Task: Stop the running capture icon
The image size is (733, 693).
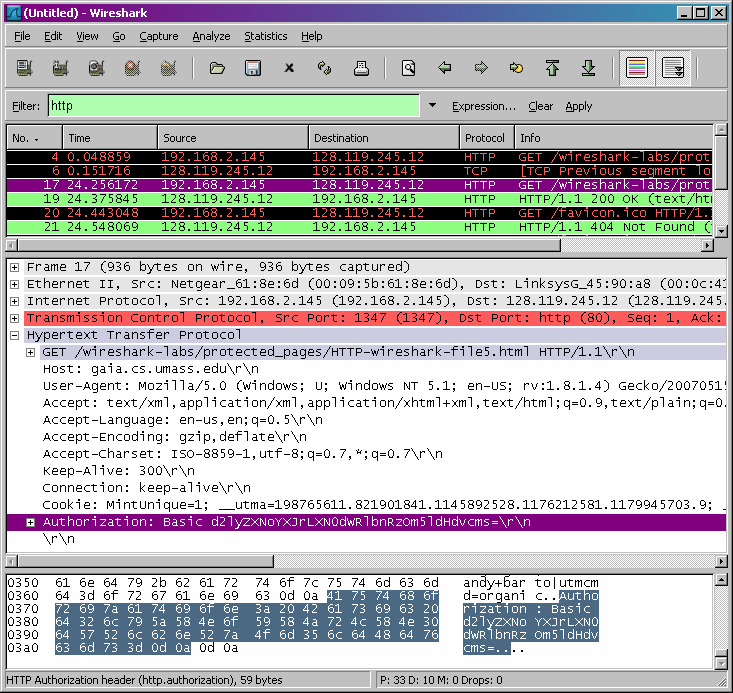Action: click(x=133, y=68)
